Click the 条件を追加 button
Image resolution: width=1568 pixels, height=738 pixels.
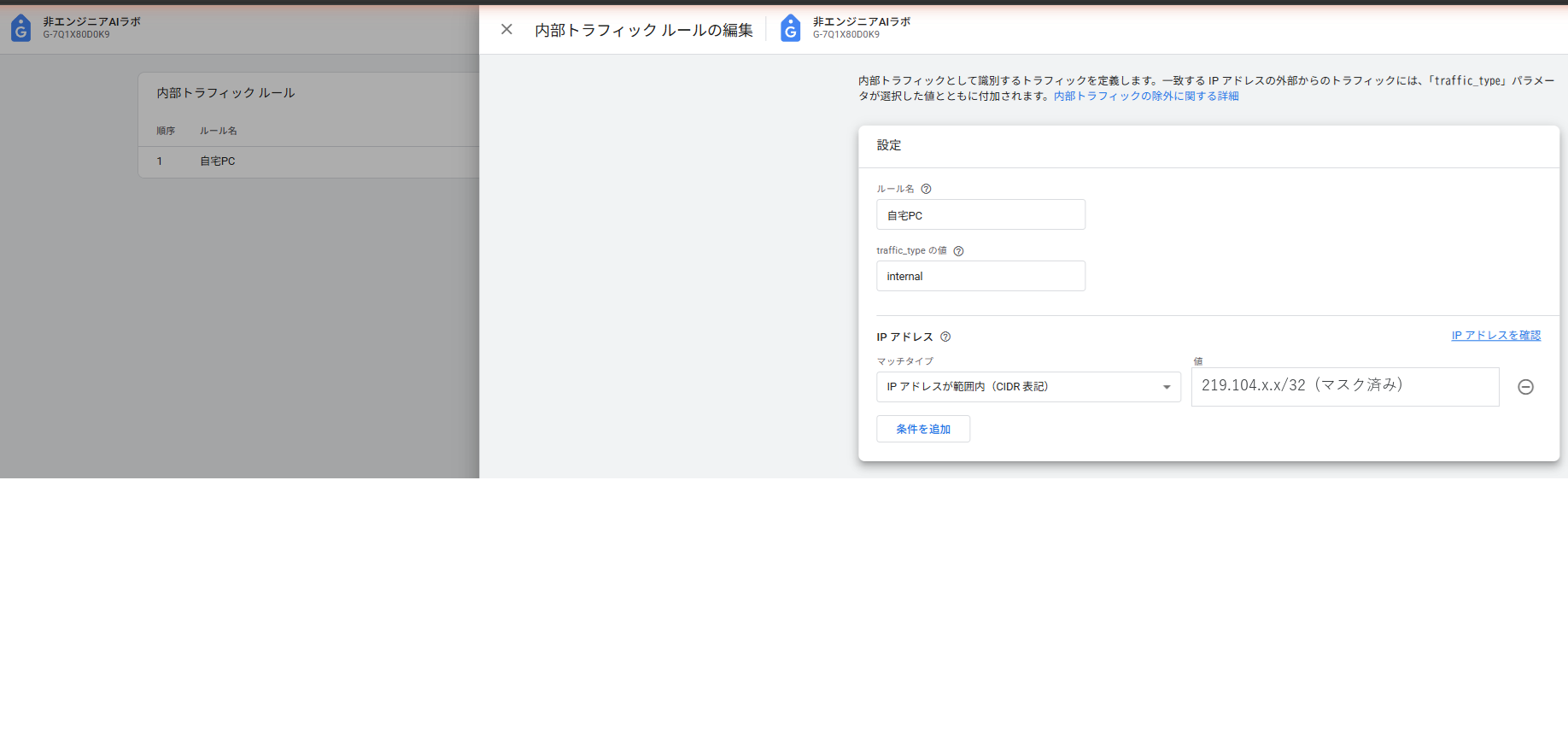click(923, 429)
